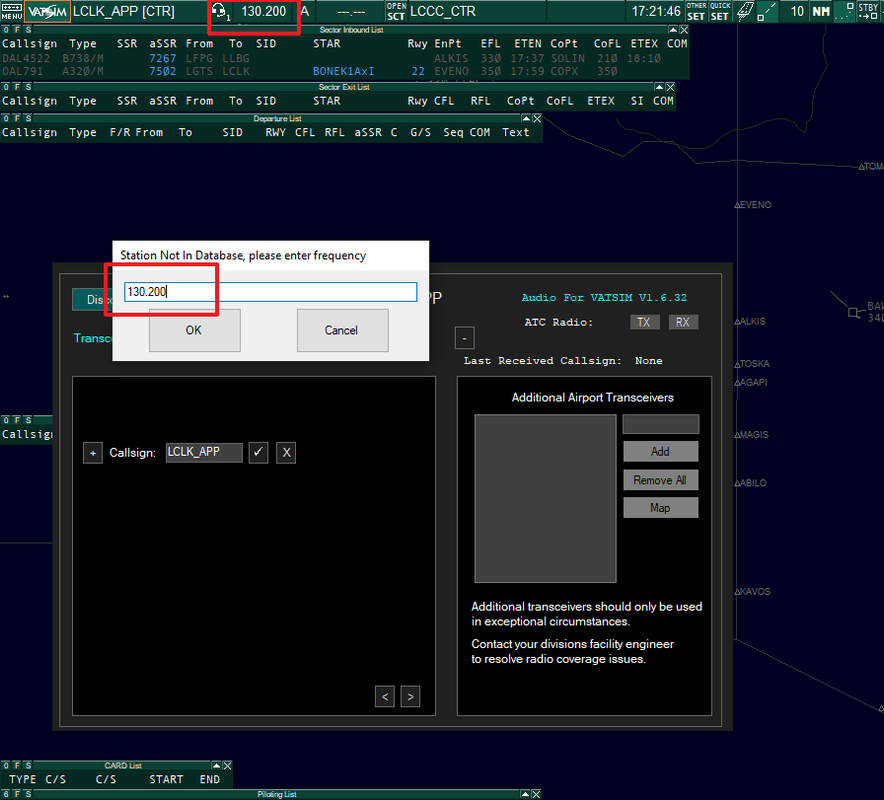
Task: Toggle S on the Sector Inbound List header
Action: tap(28, 29)
